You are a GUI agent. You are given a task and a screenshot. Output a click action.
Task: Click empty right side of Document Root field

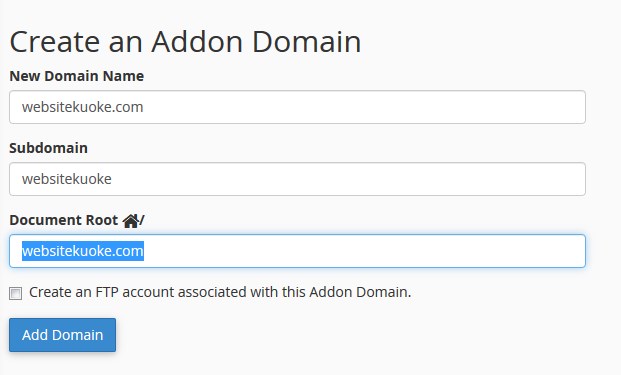tap(364, 251)
